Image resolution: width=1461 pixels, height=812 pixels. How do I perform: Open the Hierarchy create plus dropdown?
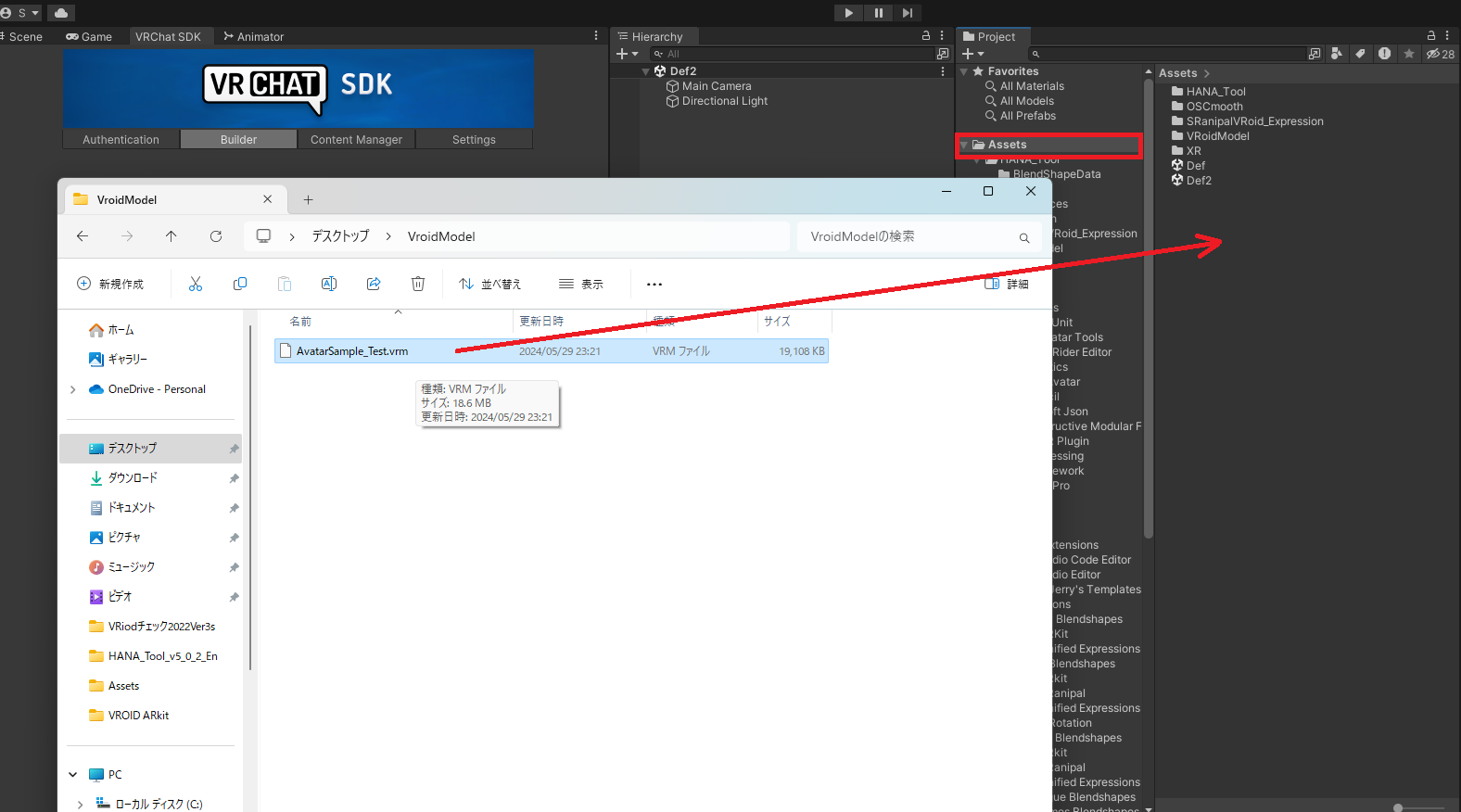(x=627, y=54)
